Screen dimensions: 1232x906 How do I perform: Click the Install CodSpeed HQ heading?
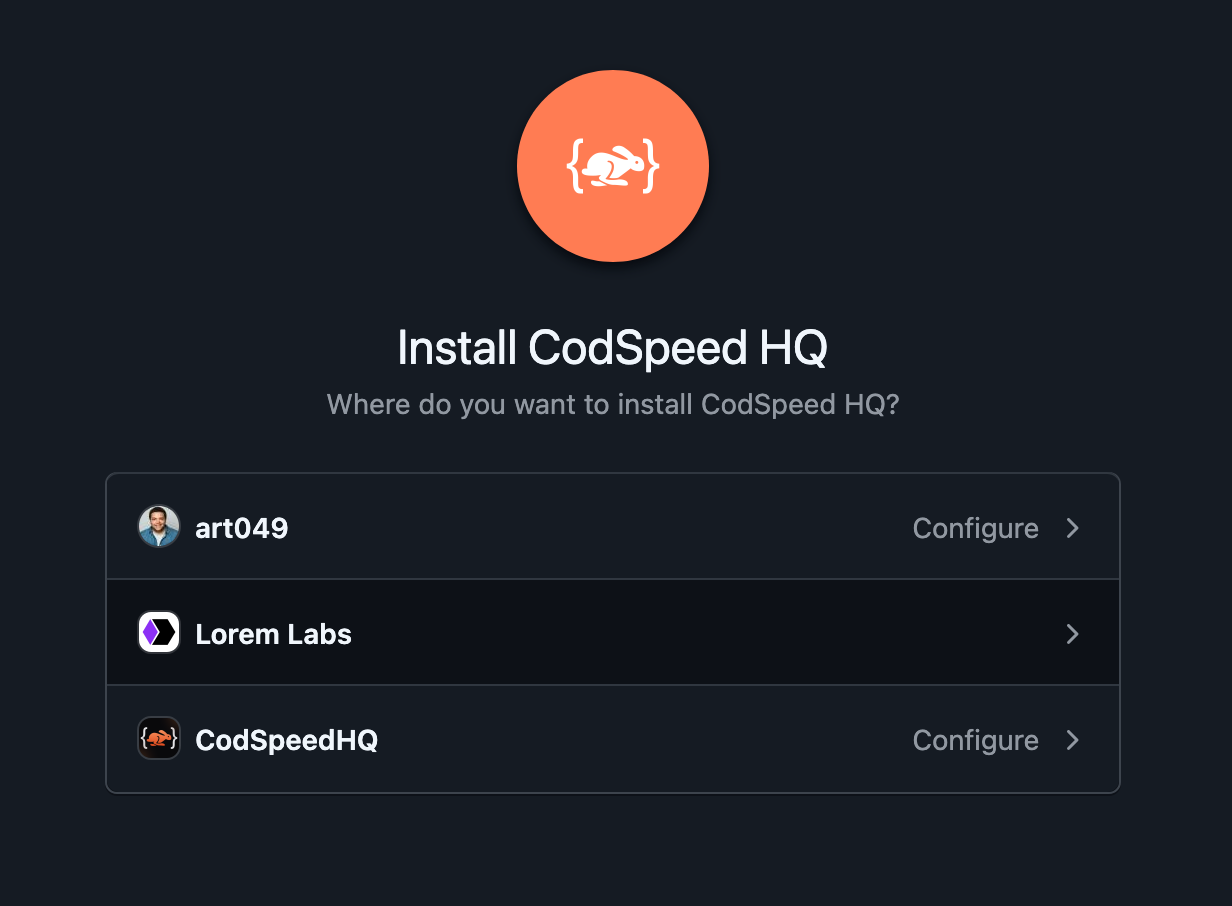tap(612, 348)
